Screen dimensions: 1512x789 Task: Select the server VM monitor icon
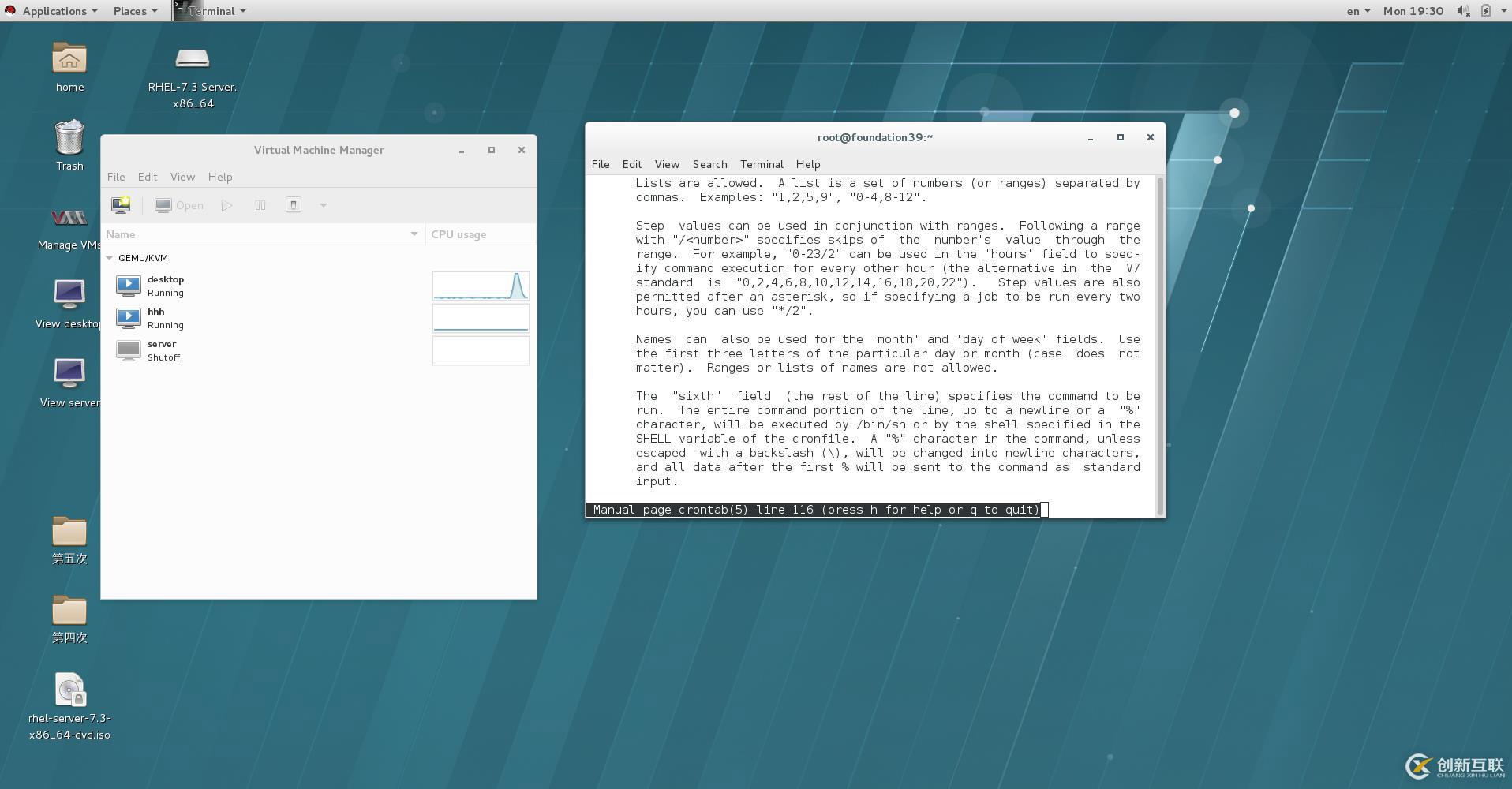tap(129, 350)
